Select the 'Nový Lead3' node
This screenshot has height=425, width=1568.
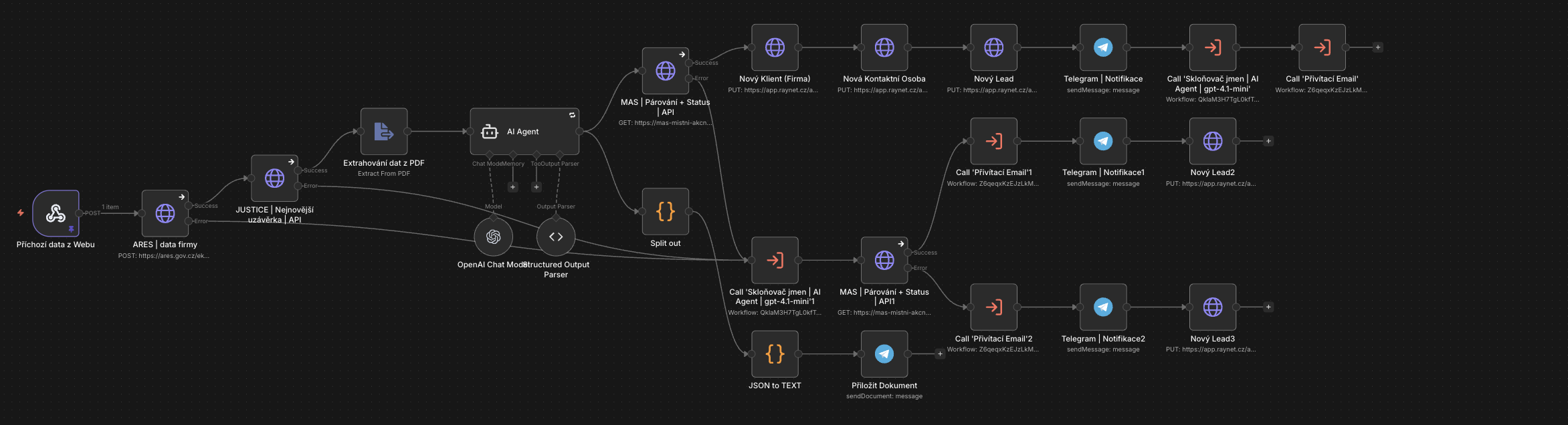coord(1213,307)
